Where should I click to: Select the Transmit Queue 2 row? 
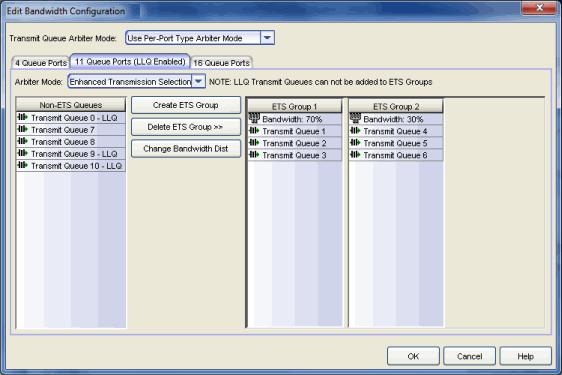click(x=295, y=143)
